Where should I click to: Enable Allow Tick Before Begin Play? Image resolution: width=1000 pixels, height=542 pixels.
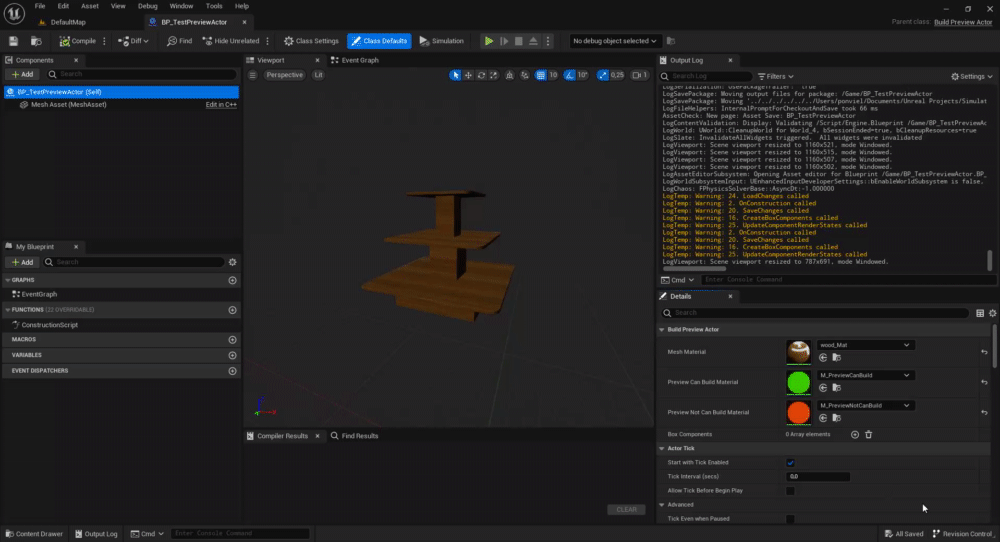(790, 491)
